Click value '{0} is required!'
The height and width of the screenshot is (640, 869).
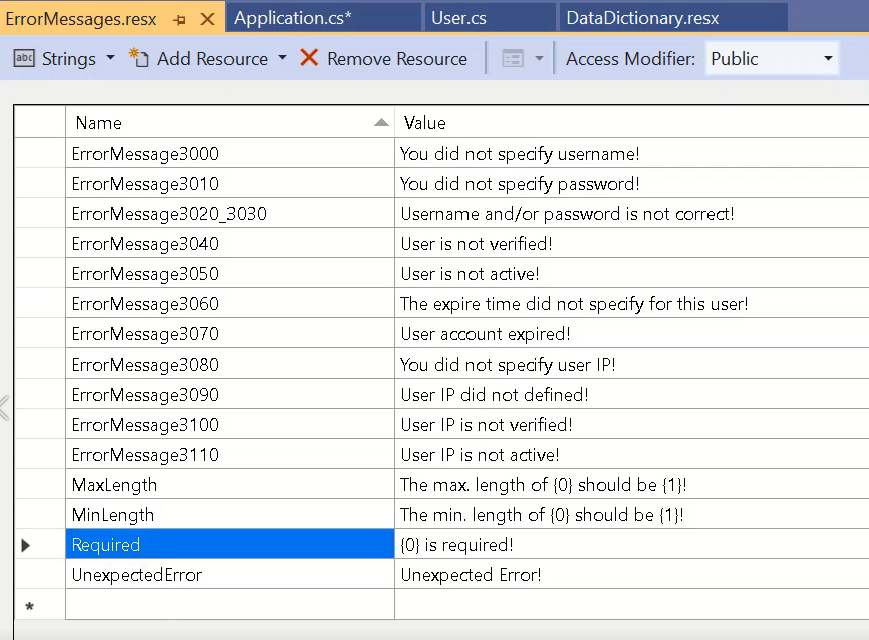457,544
